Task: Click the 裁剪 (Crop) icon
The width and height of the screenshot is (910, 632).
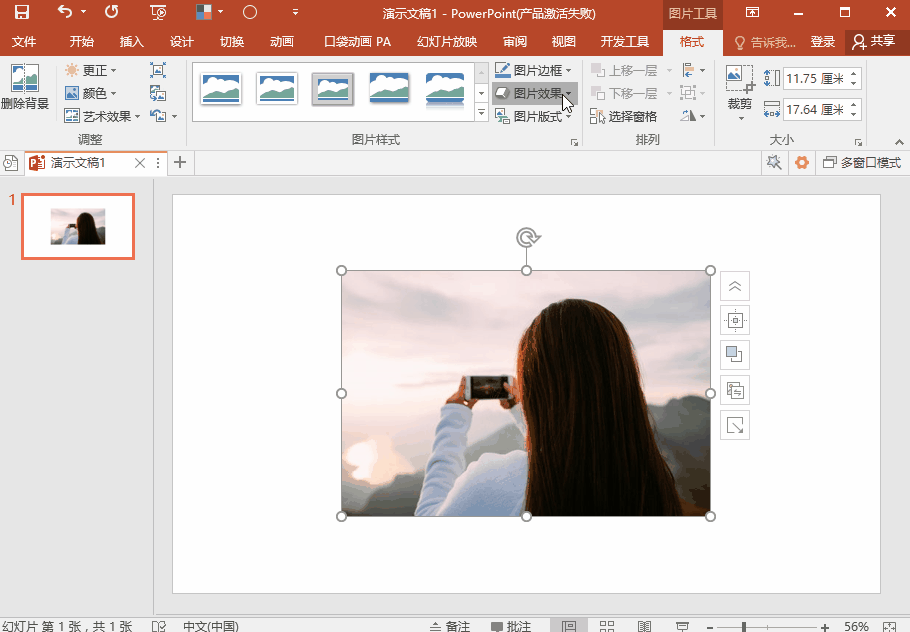Action: point(739,79)
